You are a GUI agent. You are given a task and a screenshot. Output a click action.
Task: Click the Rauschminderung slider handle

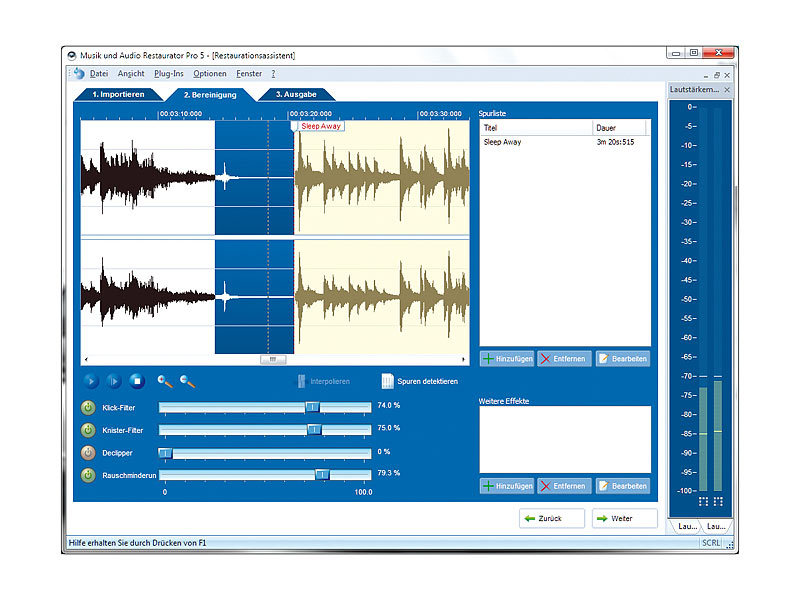tap(322, 474)
